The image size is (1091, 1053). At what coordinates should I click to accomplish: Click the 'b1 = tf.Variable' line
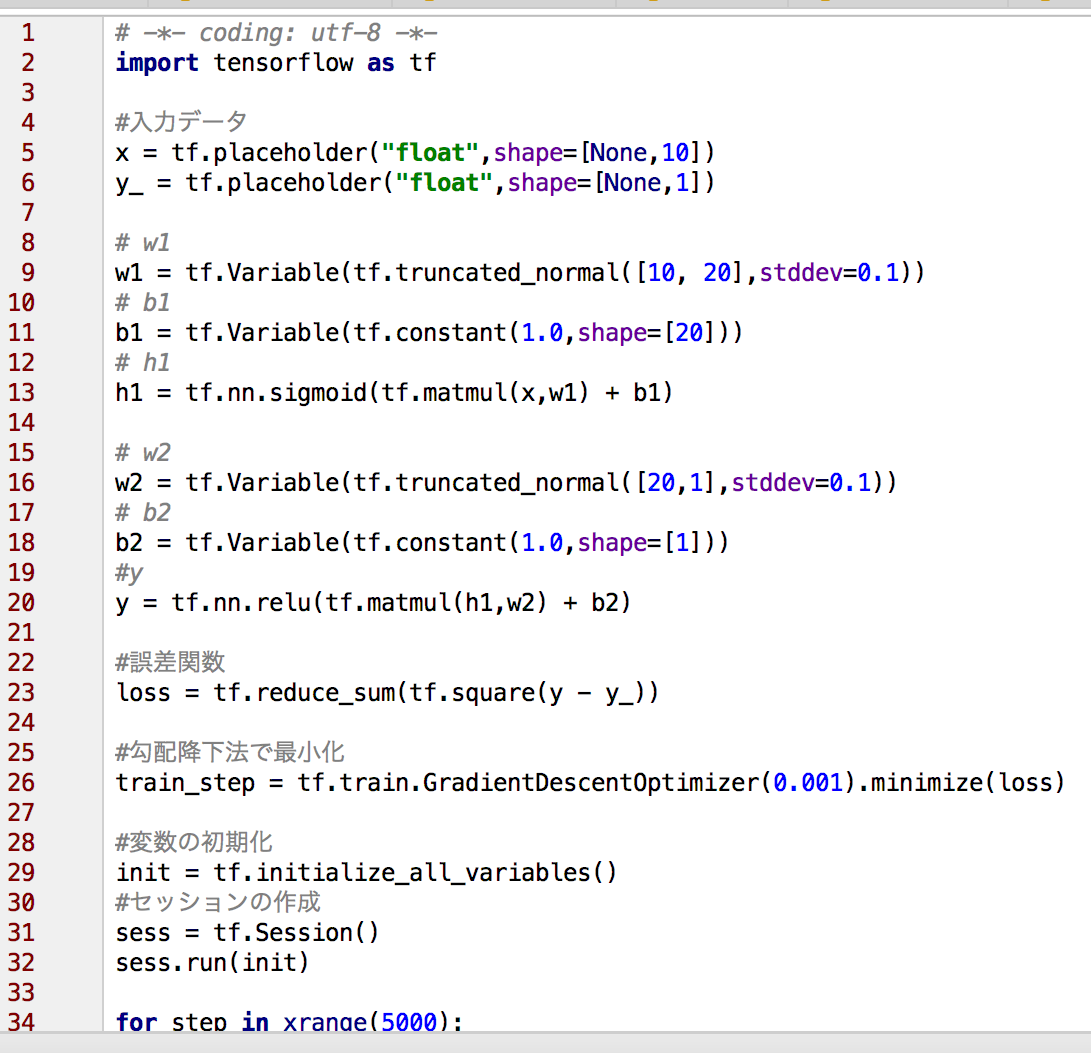429,332
